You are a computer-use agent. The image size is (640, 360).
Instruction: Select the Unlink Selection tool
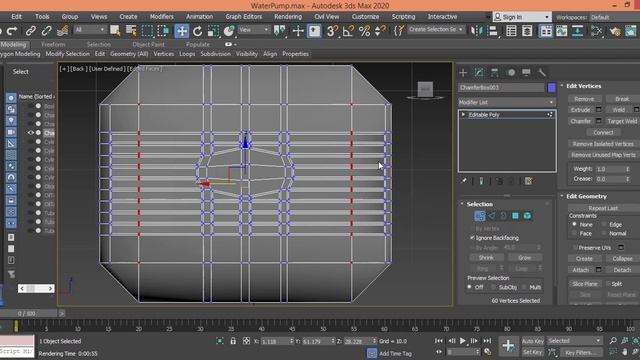(47, 31)
